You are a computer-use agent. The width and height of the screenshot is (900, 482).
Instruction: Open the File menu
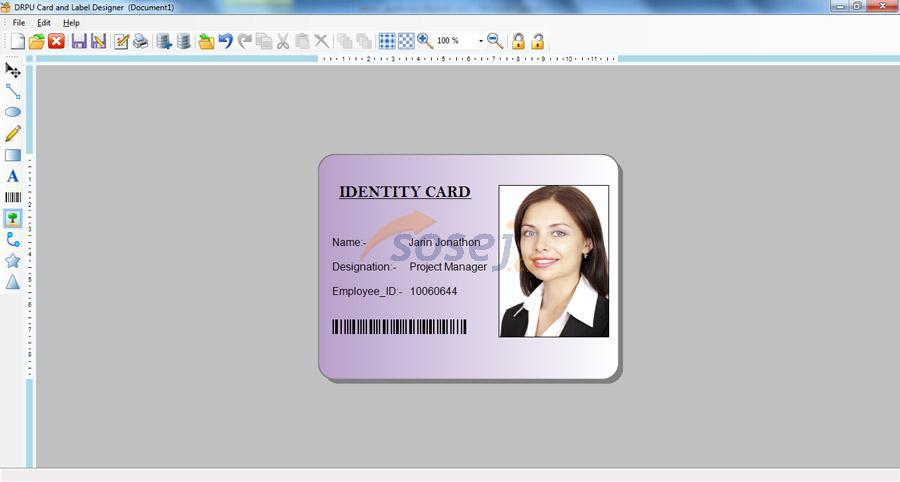(x=19, y=23)
